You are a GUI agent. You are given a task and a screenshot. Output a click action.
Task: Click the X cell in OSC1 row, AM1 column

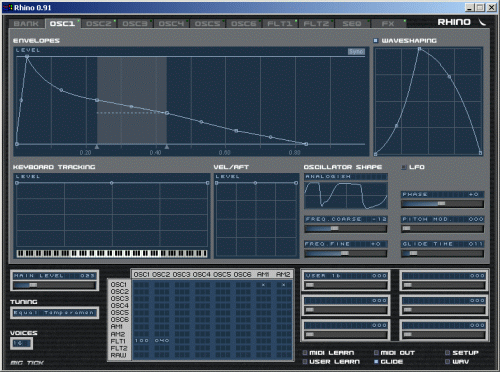click(x=263, y=285)
